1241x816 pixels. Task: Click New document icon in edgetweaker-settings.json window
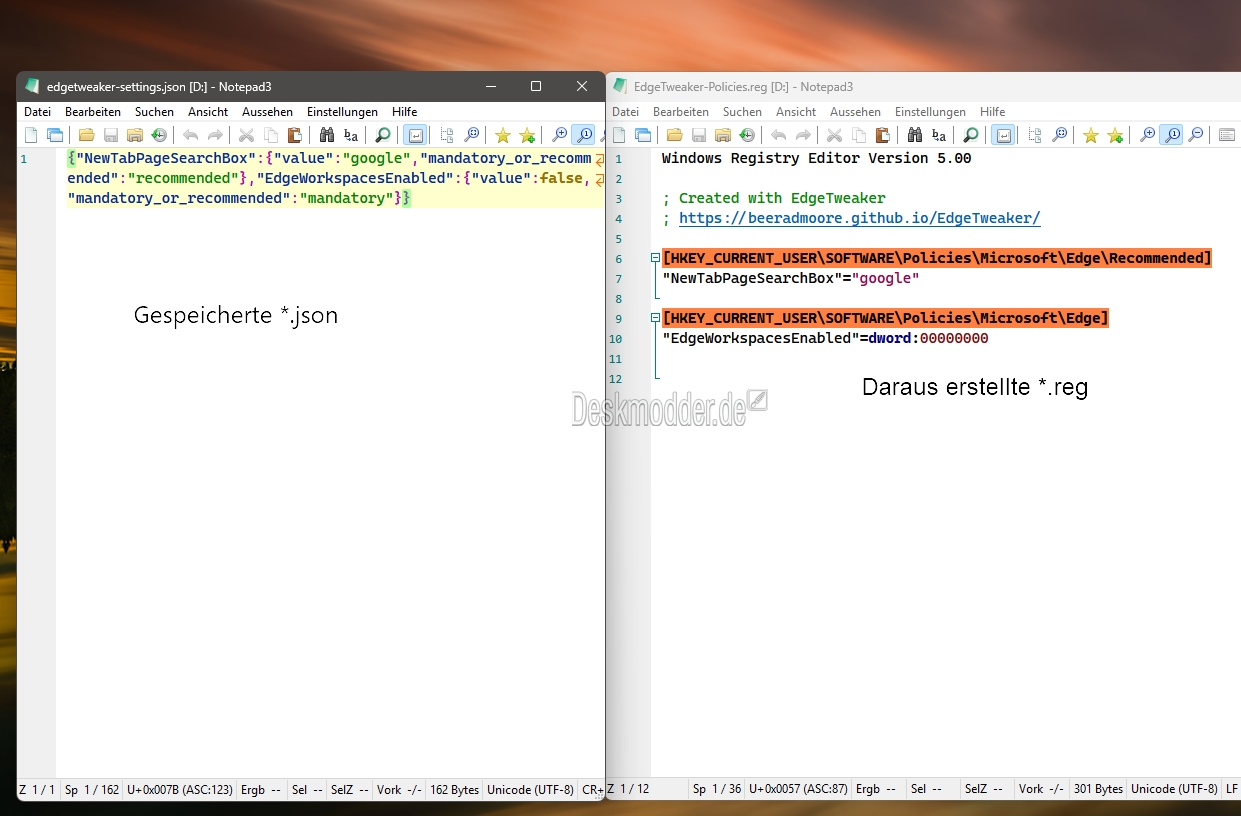(31, 135)
